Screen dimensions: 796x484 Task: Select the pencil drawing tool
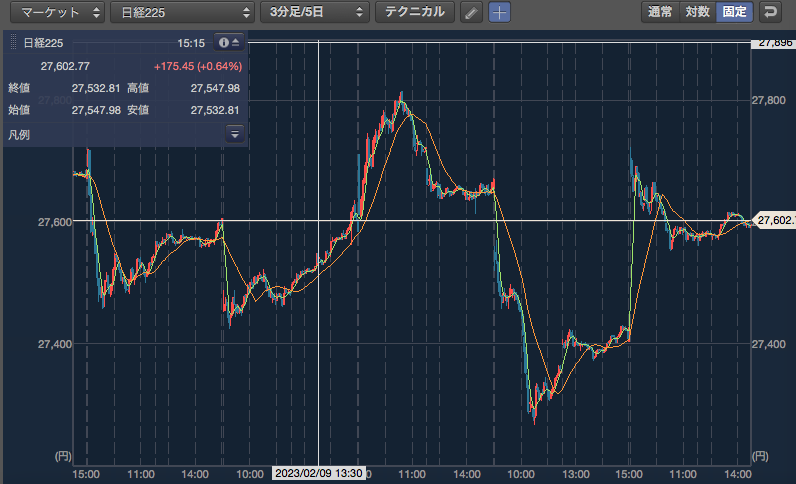tap(471, 12)
